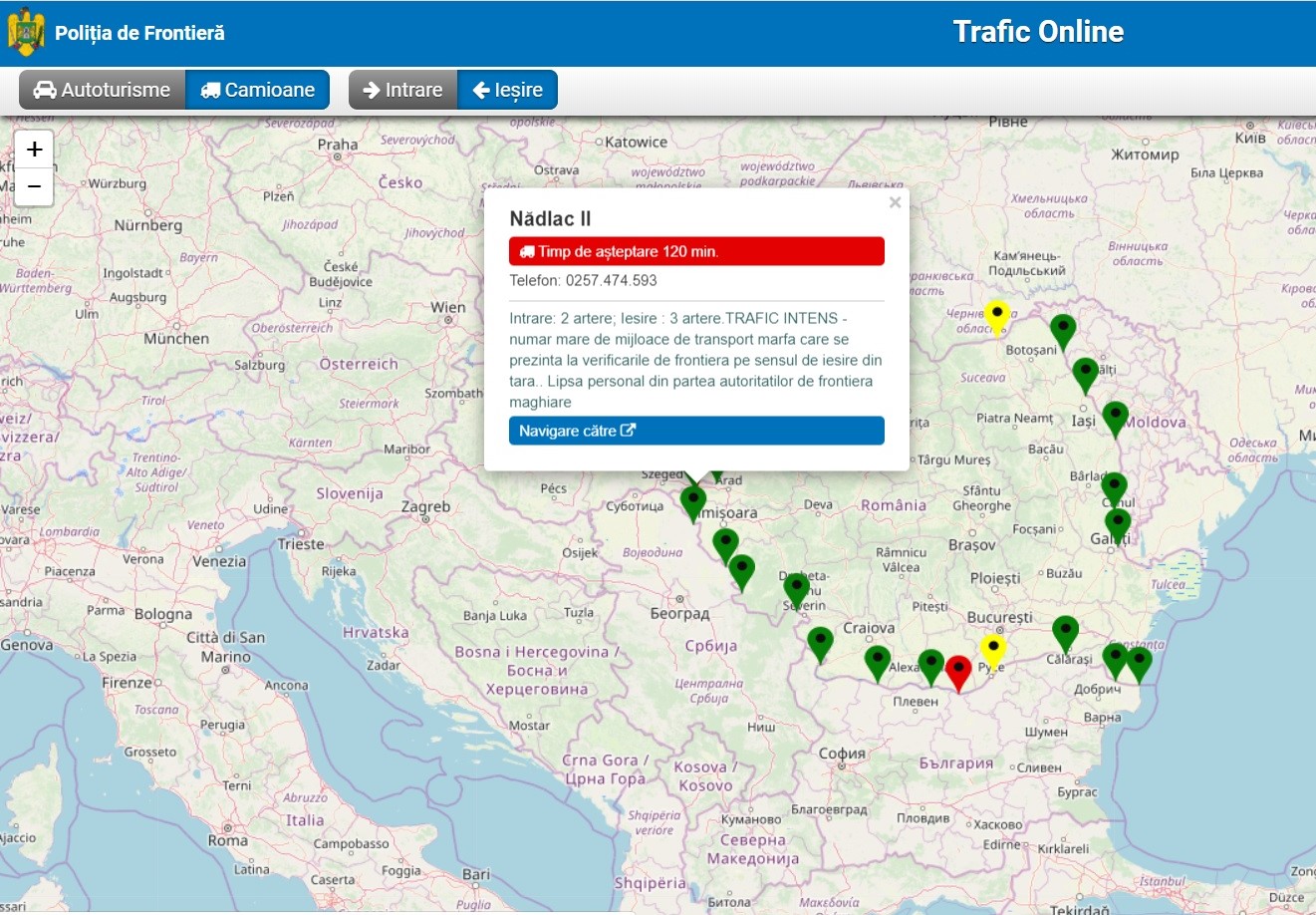The height and width of the screenshot is (915, 1316).
Task: Click the green marker near Călărași
Action: 1065,632
